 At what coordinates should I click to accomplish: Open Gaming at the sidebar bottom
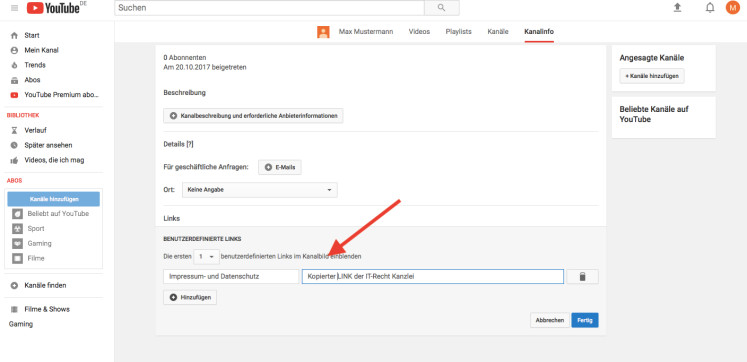[x=21, y=324]
